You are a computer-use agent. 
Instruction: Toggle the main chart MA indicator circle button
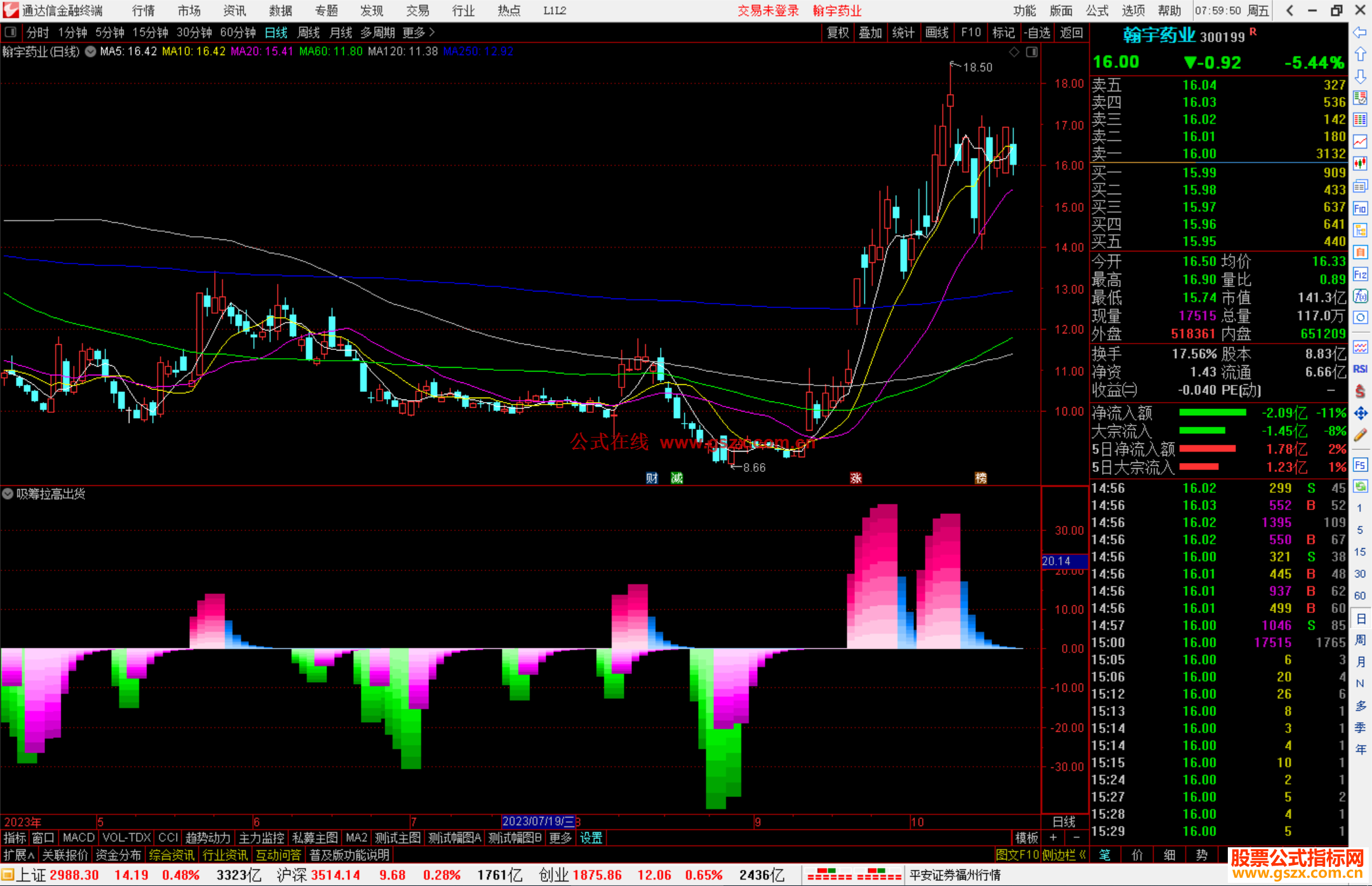tap(91, 51)
